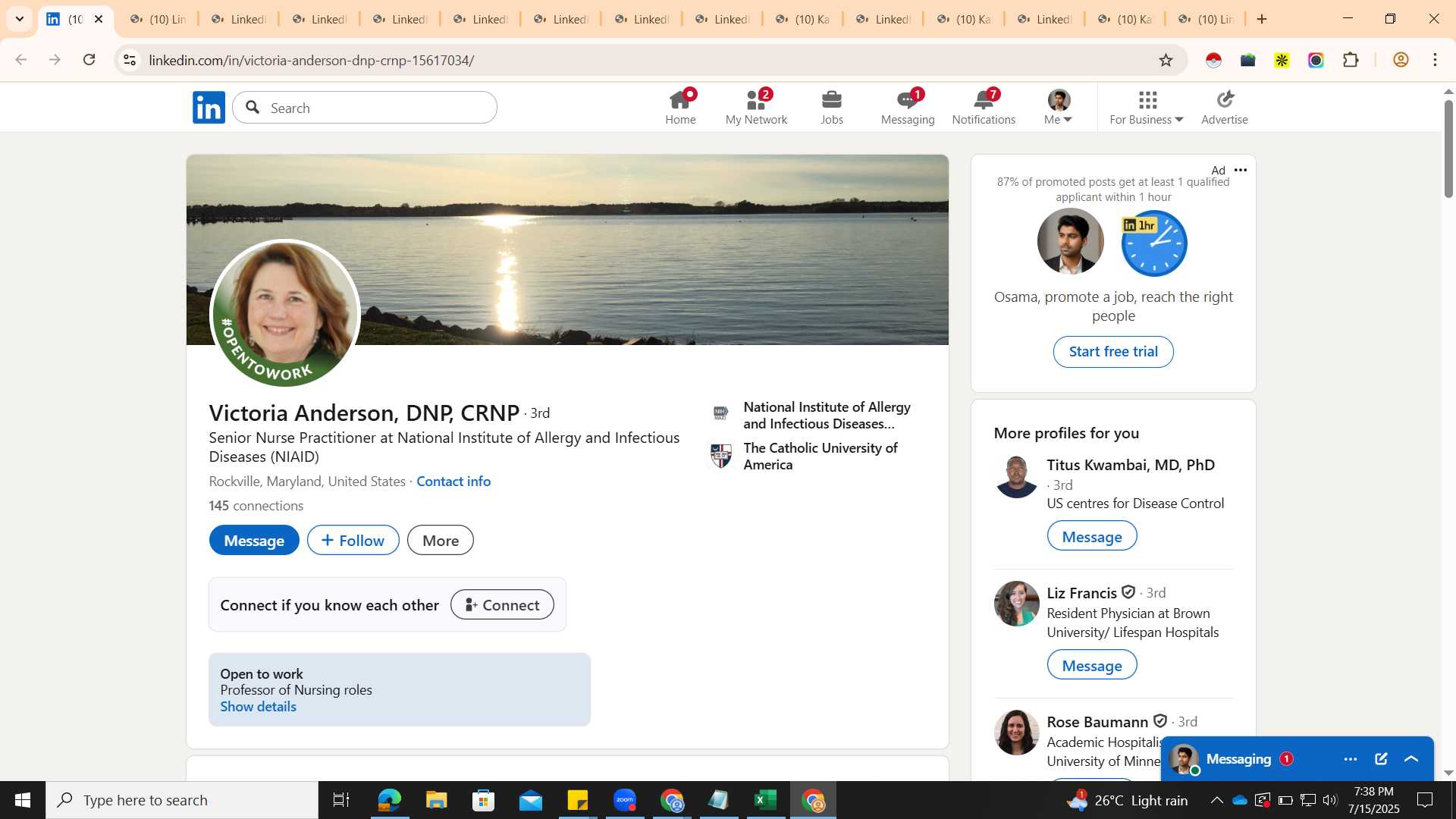
Task: Click the page vertical scrollbar thumb
Action: point(1448,148)
